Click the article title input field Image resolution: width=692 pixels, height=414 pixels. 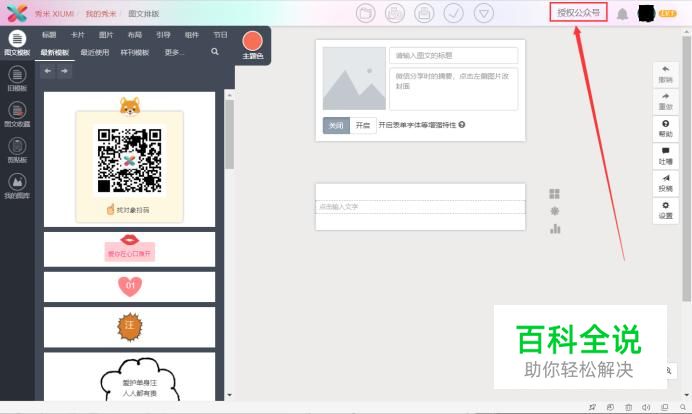(453, 55)
